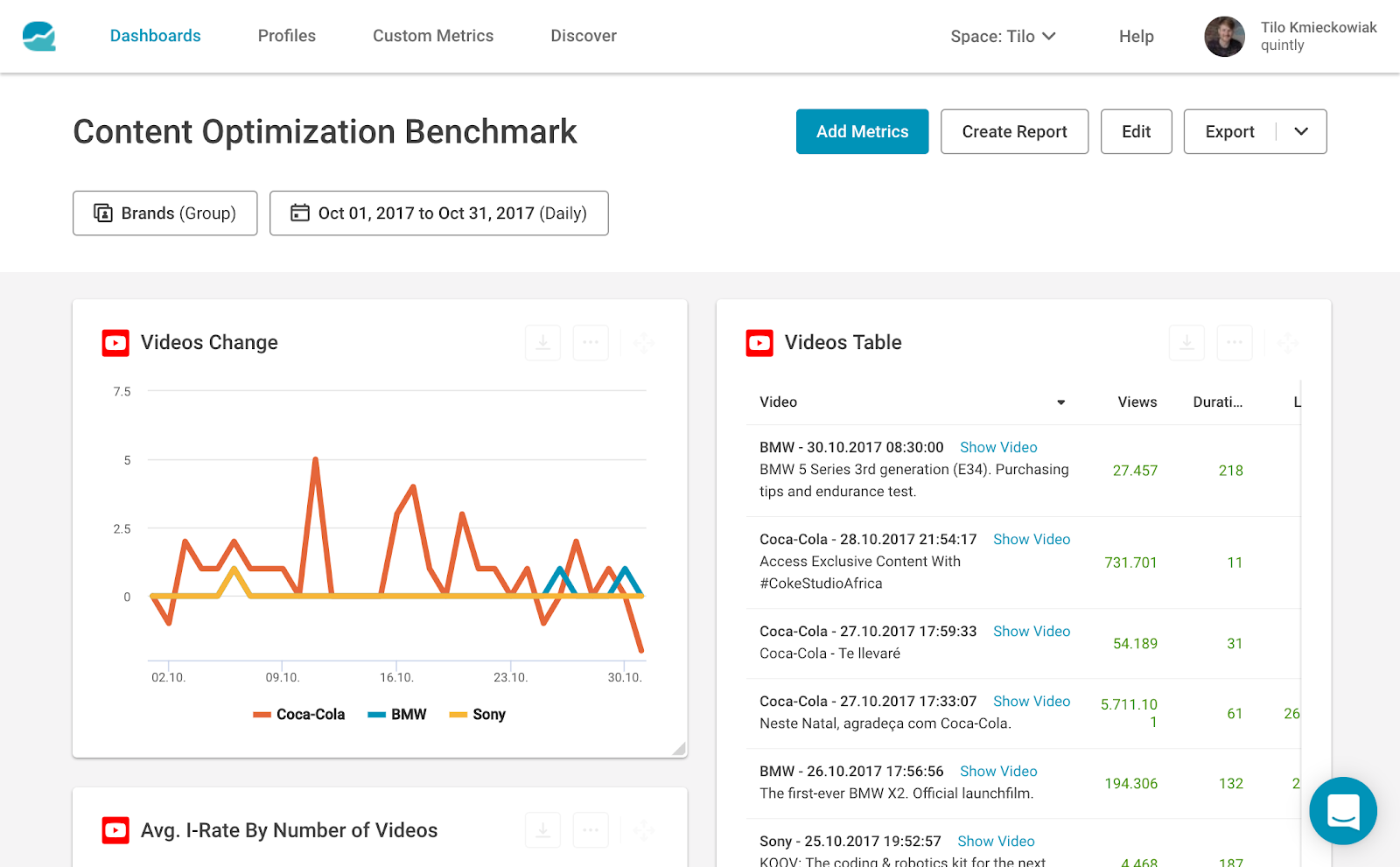Toggle Coca-Cola series in chart legend
This screenshot has width=1400, height=867.
(299, 715)
